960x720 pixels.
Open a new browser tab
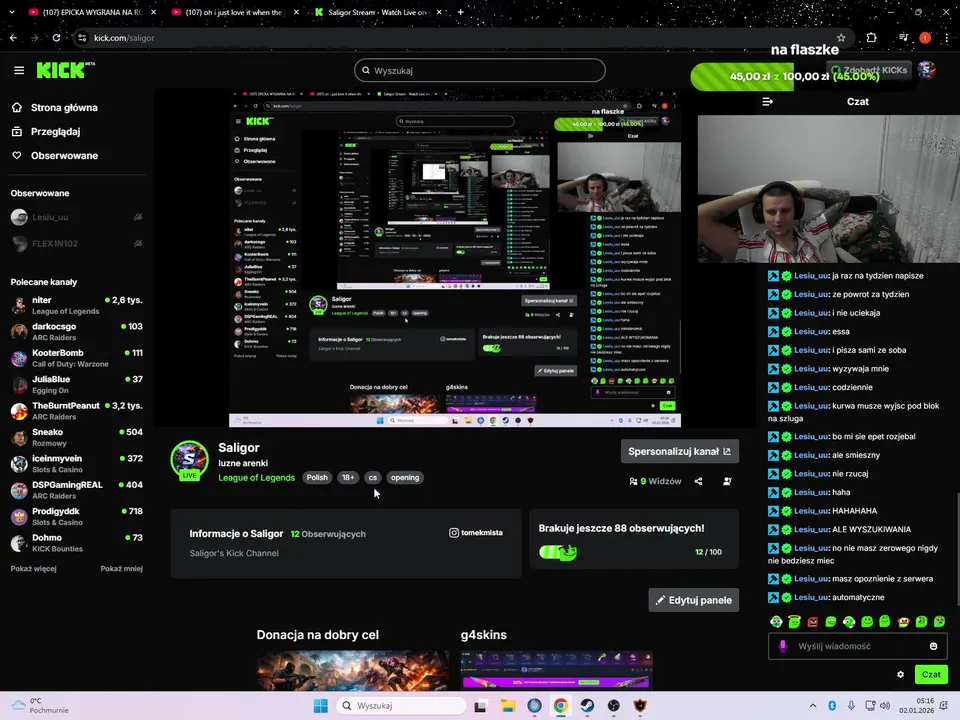coord(460,12)
